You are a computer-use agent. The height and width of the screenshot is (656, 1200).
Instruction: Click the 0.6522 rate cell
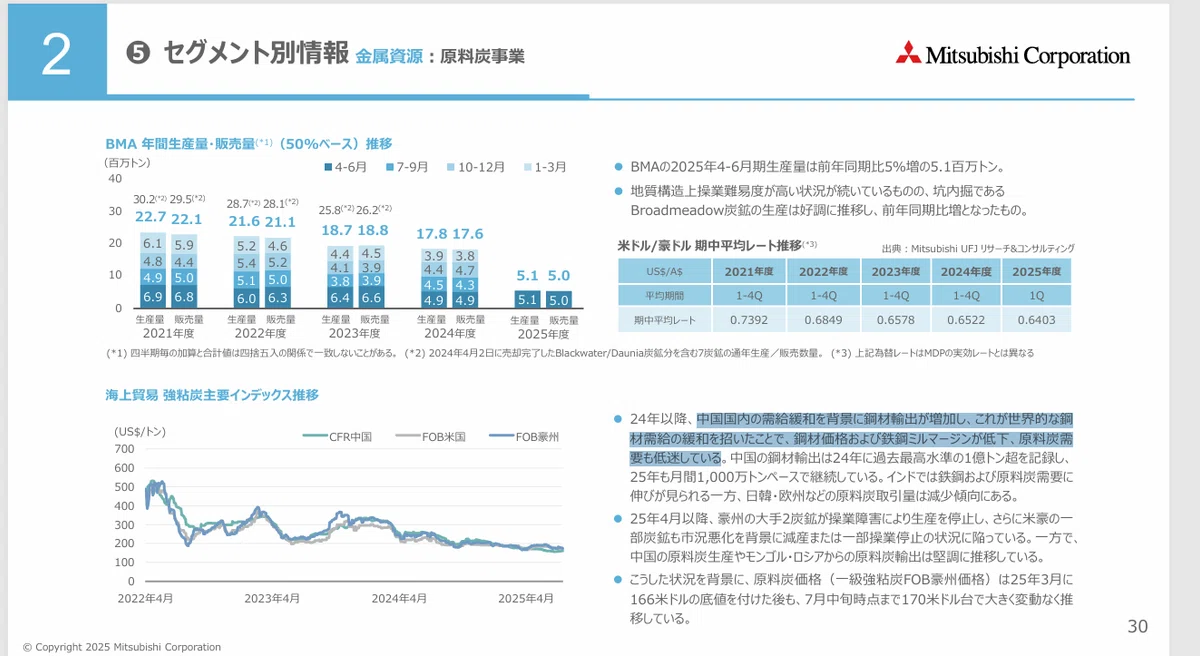click(968, 320)
